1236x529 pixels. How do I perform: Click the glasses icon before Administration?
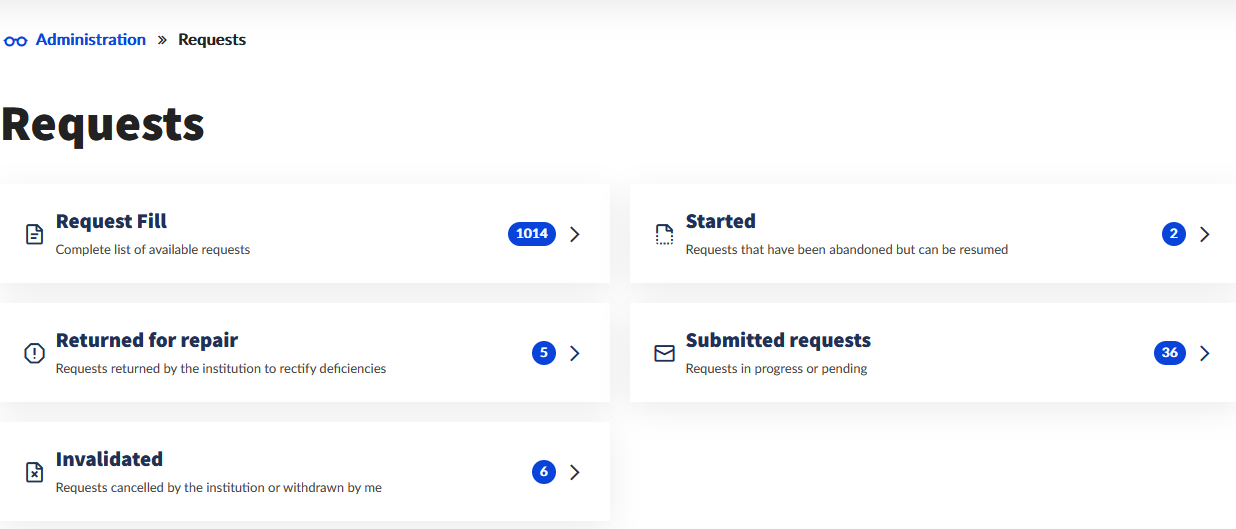click(x=15, y=41)
